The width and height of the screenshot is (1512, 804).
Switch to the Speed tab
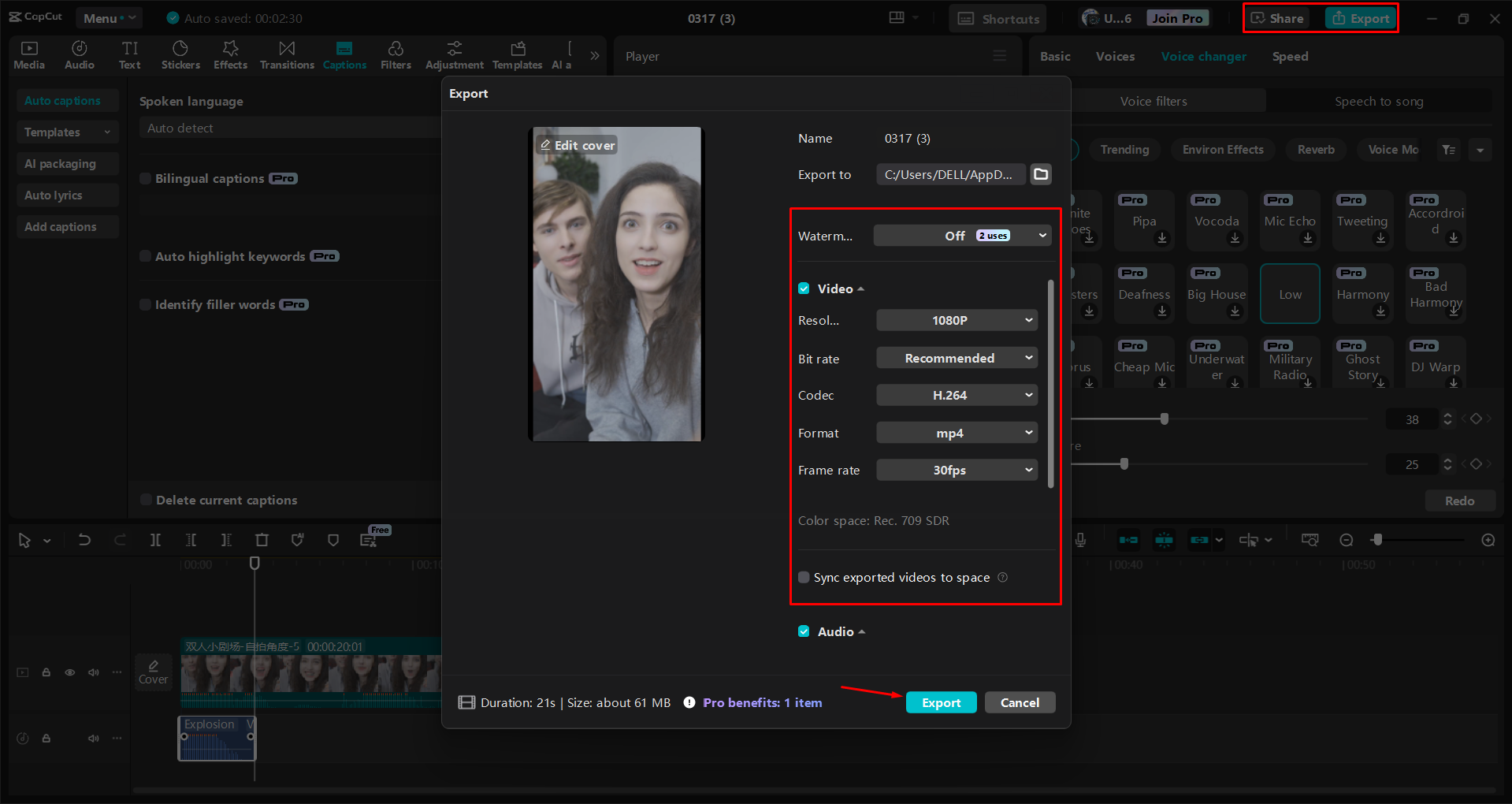[1290, 56]
